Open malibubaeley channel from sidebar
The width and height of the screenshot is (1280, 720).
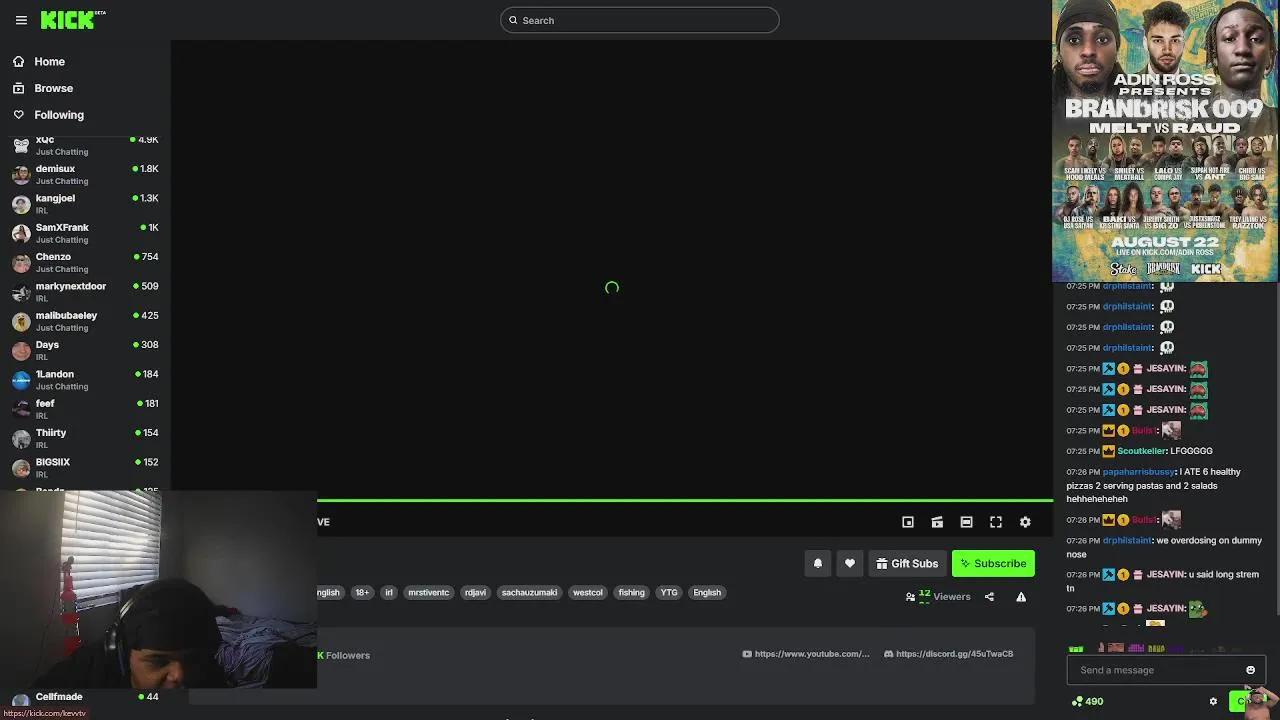pos(85,321)
